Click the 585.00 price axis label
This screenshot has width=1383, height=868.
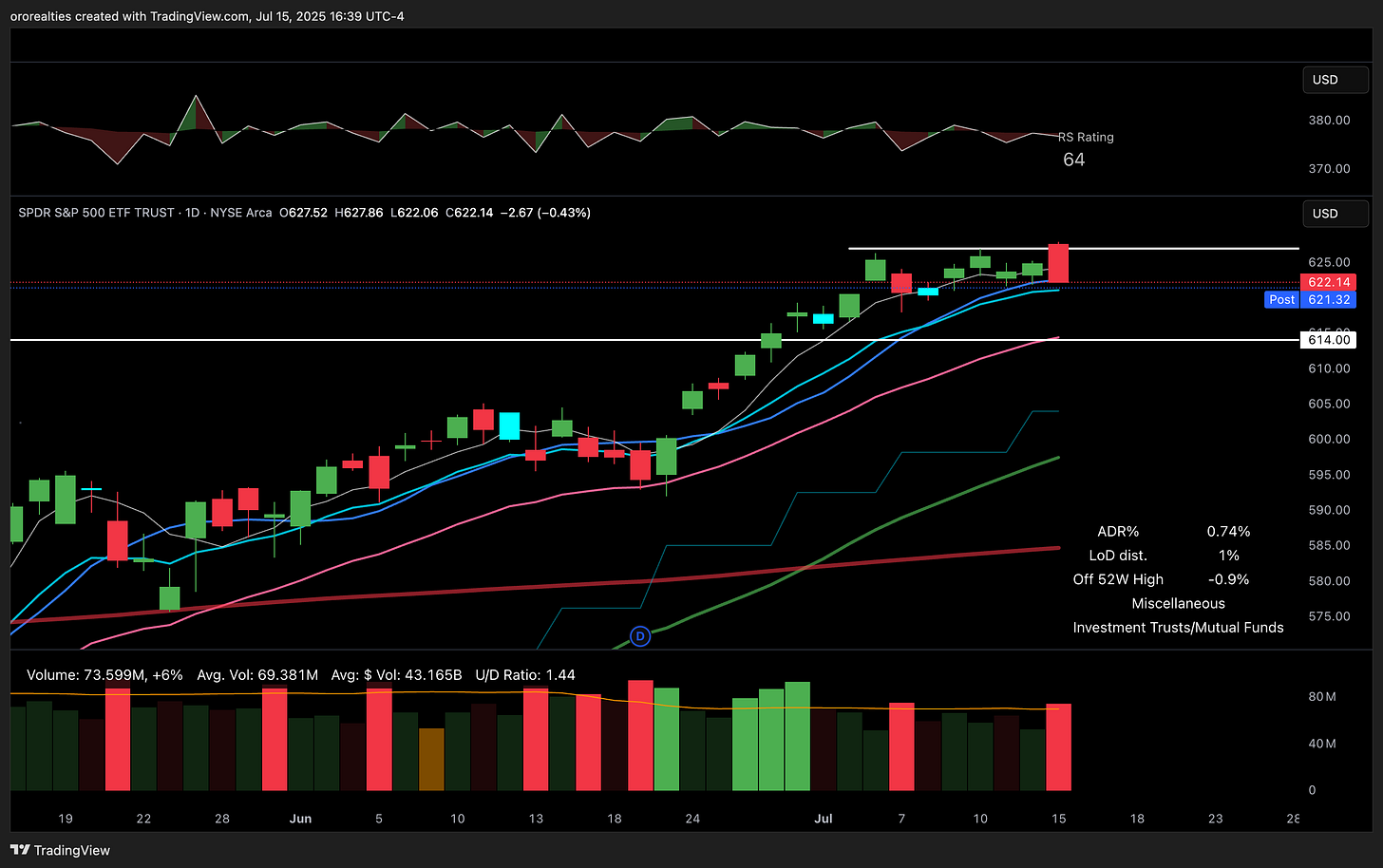point(1329,545)
